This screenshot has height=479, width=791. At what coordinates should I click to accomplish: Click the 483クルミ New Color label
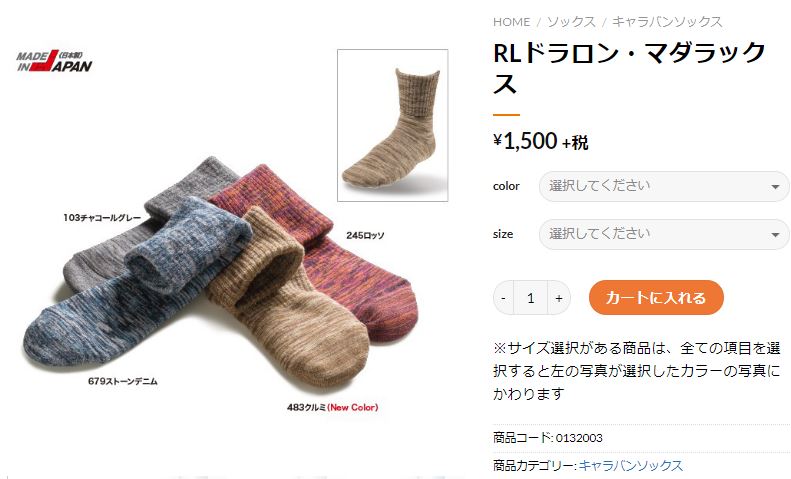click(332, 407)
